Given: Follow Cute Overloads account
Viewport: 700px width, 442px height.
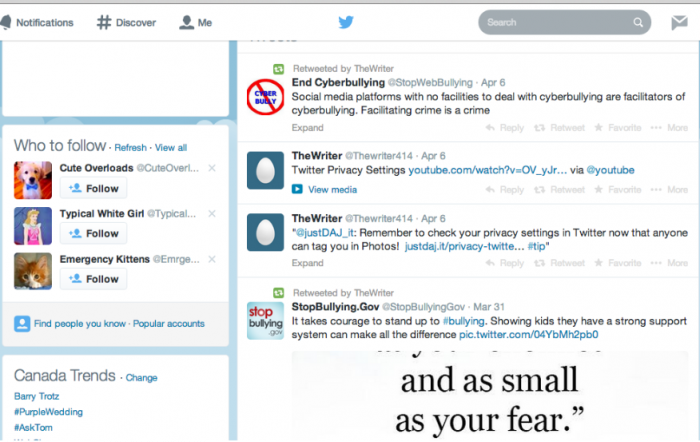Looking at the screenshot, I should (94, 188).
